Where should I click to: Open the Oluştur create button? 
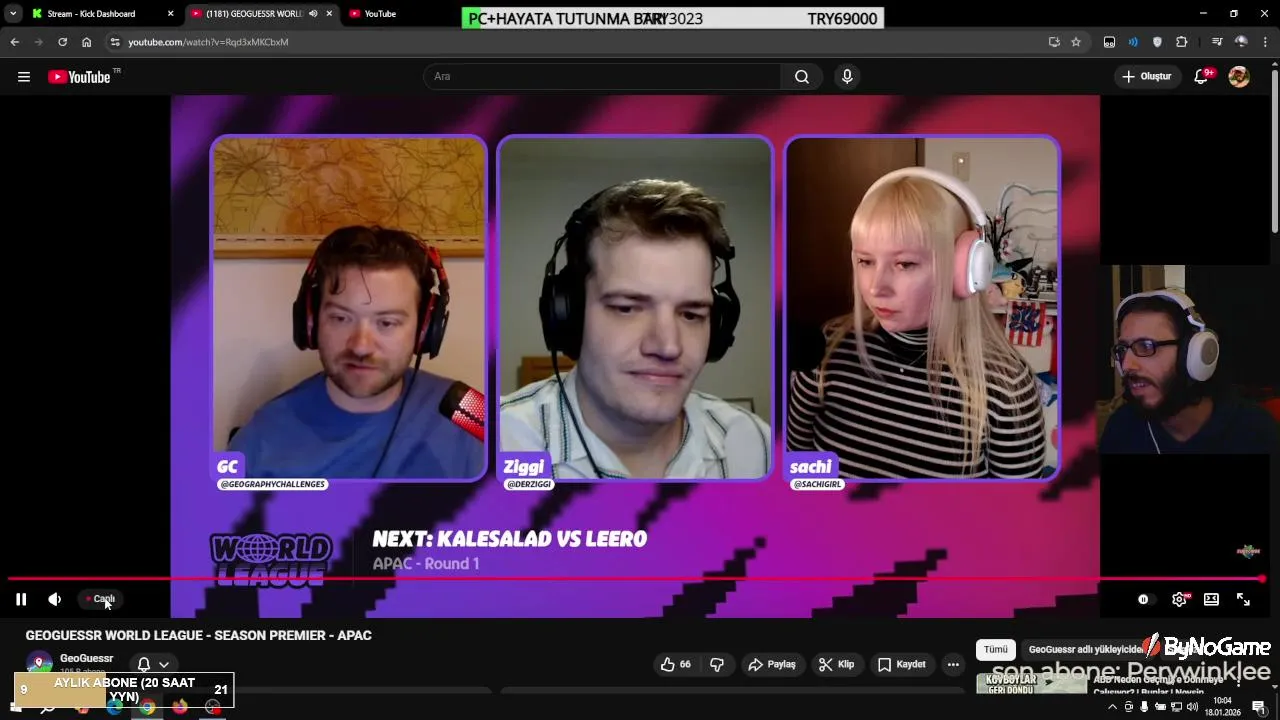[x=1146, y=76]
